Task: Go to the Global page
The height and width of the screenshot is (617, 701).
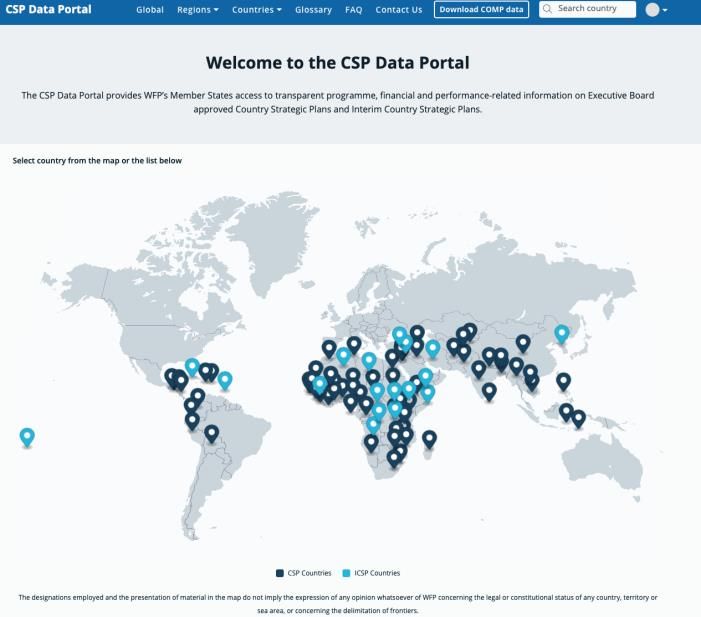Action: pos(150,9)
